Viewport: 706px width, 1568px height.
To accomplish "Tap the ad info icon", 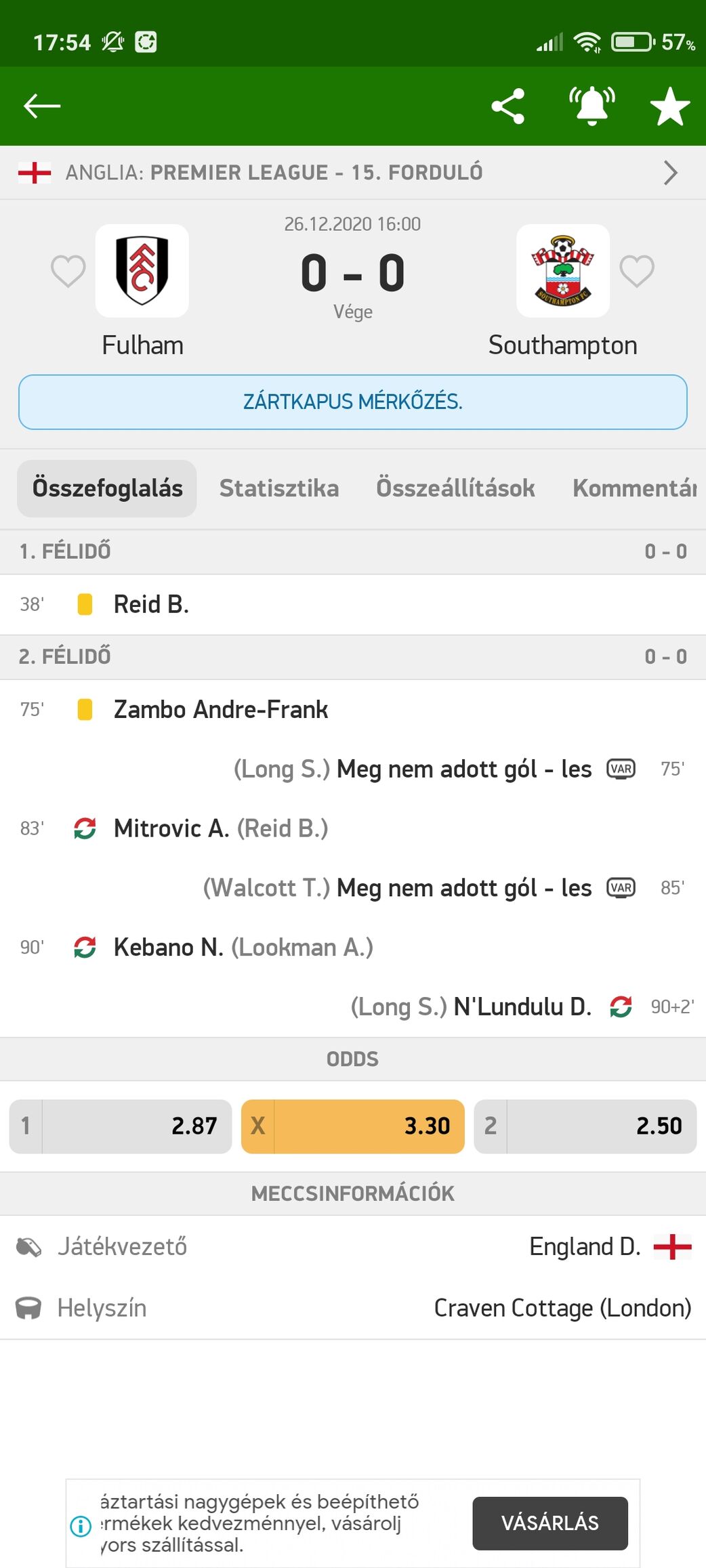I will [x=81, y=1525].
